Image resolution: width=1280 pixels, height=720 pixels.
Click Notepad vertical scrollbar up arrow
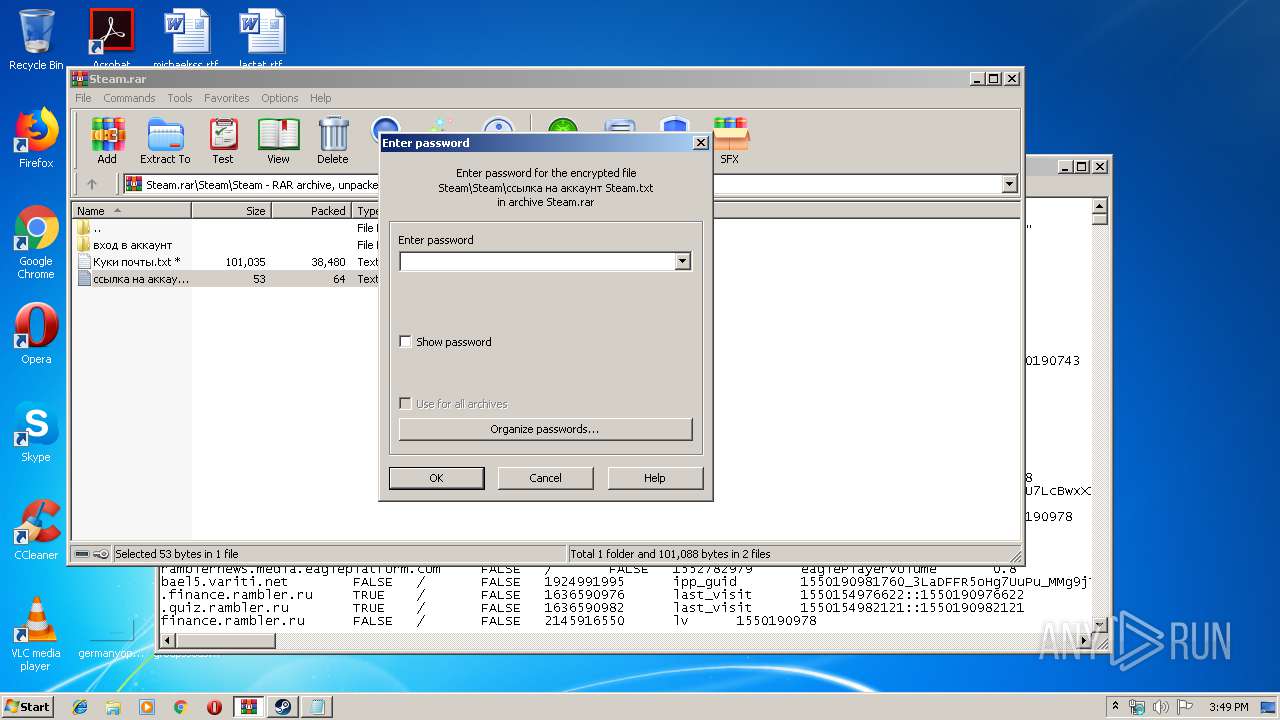point(1100,205)
